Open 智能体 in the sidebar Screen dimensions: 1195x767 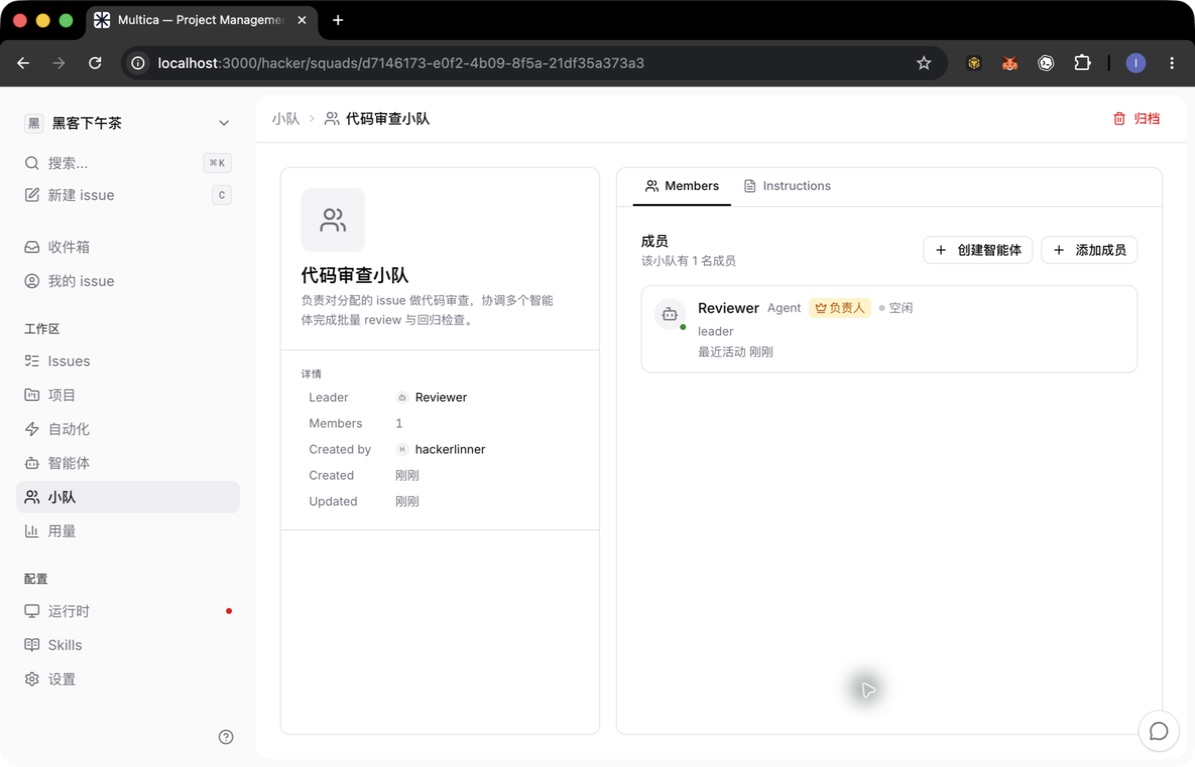[x=127, y=463]
